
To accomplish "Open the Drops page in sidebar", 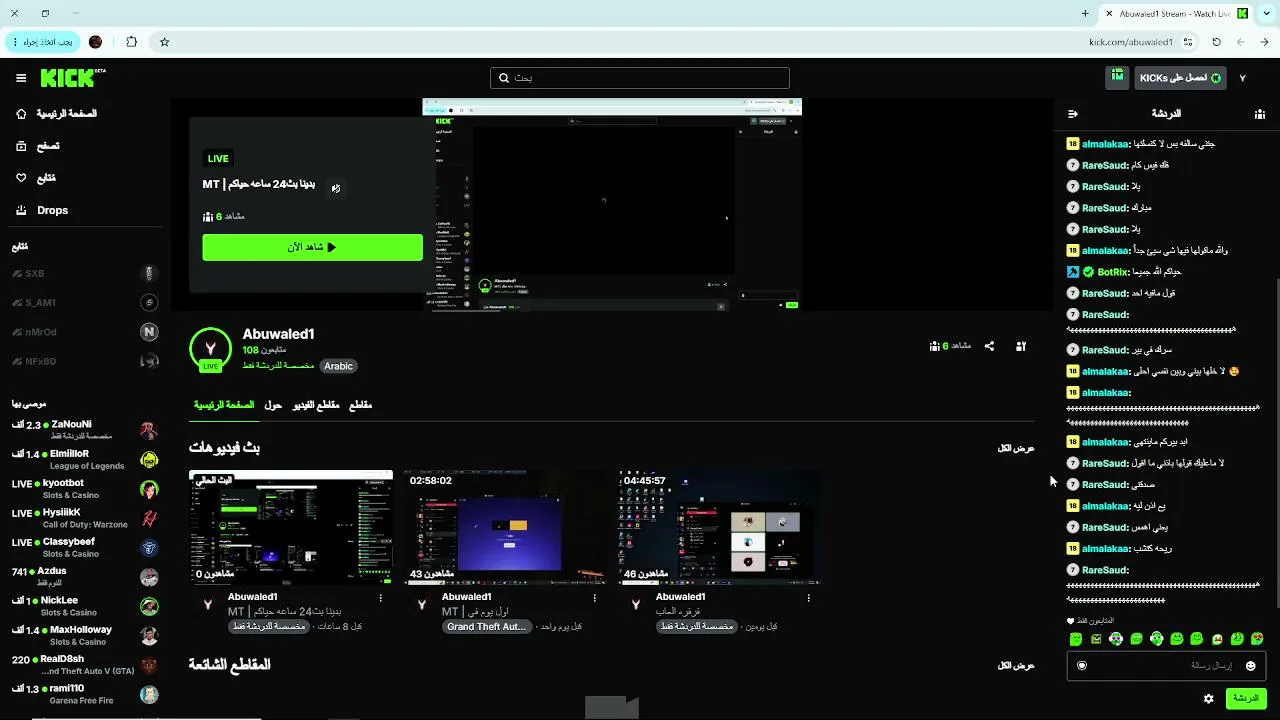I will point(41,210).
